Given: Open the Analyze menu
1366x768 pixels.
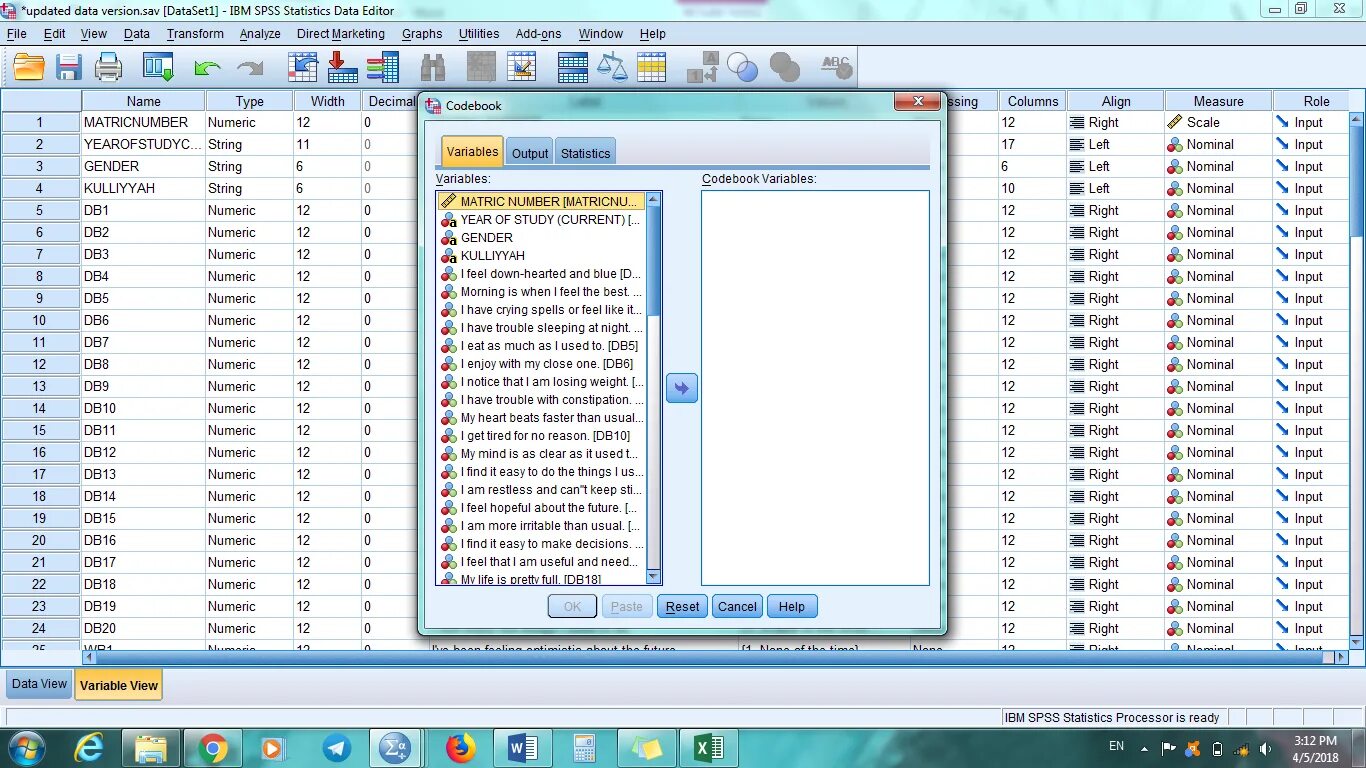Looking at the screenshot, I should point(260,33).
